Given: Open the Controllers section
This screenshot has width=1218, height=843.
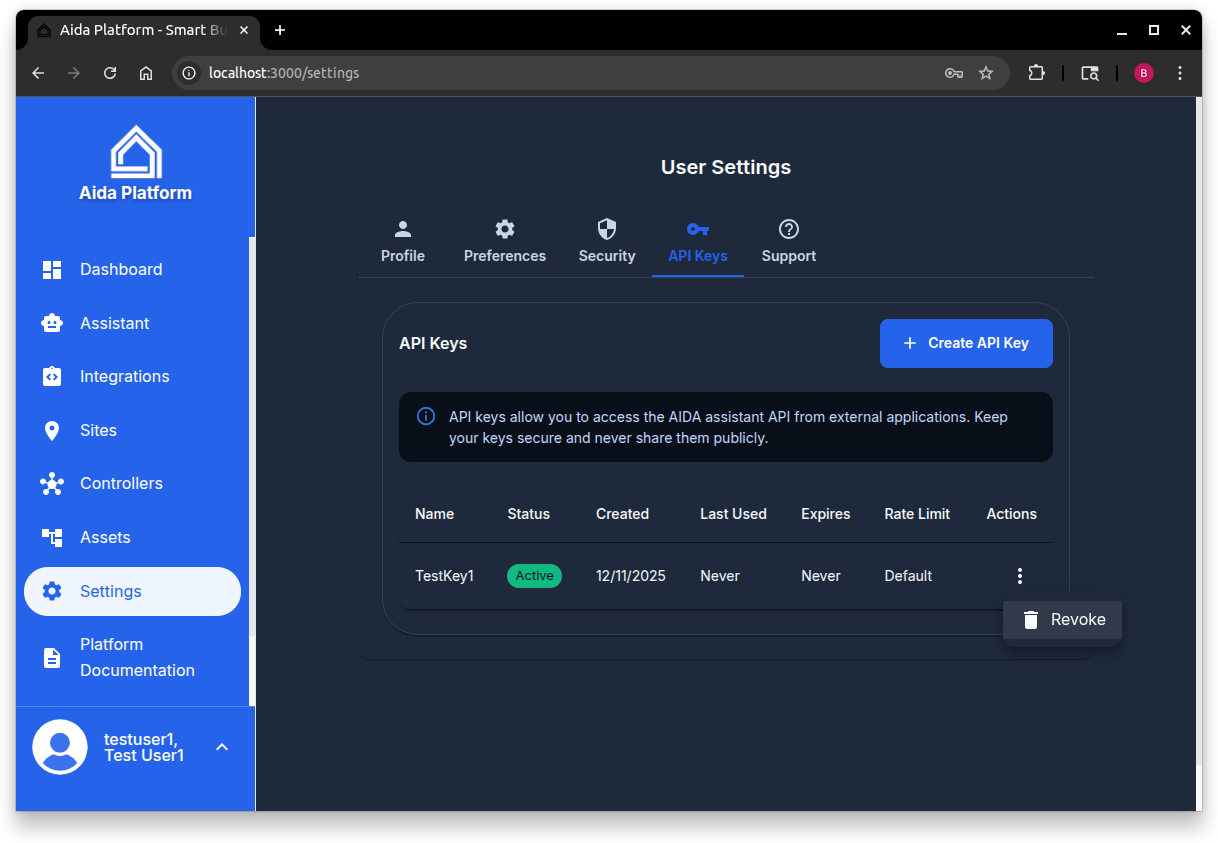Looking at the screenshot, I should point(52,483).
